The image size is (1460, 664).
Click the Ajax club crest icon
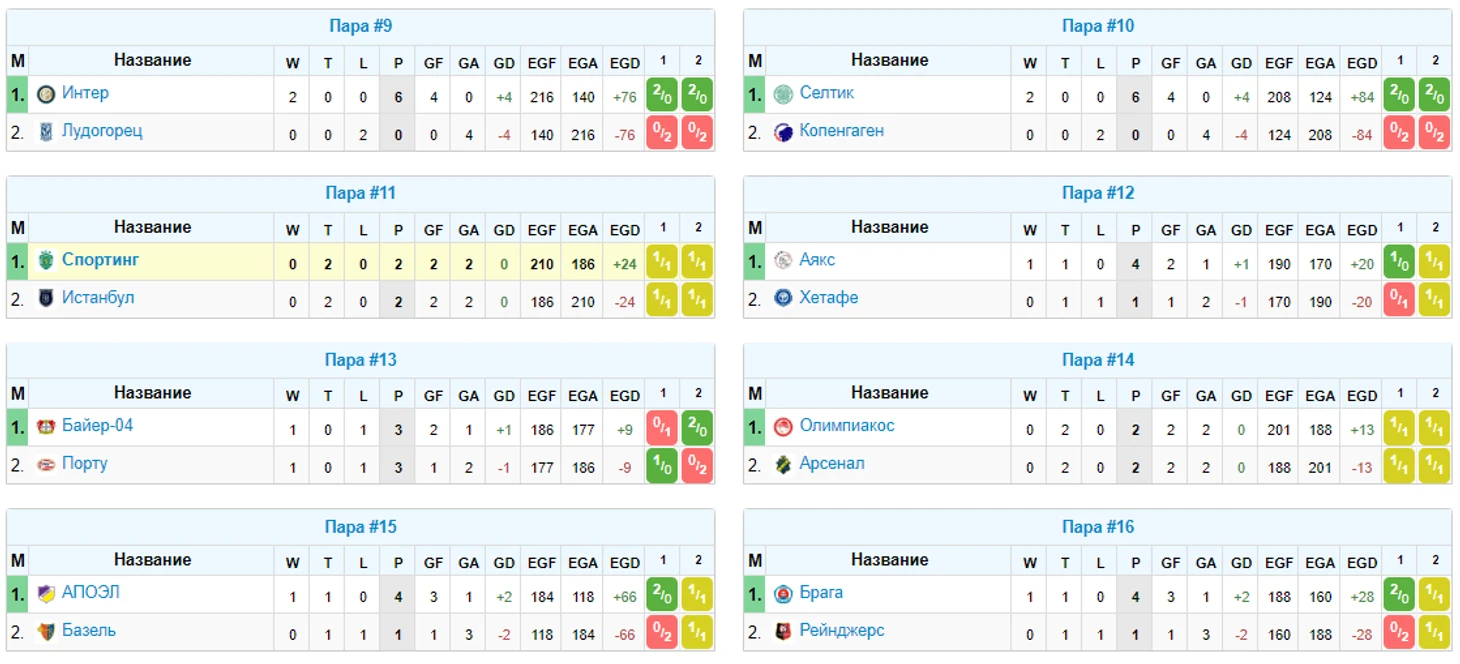[x=783, y=261]
